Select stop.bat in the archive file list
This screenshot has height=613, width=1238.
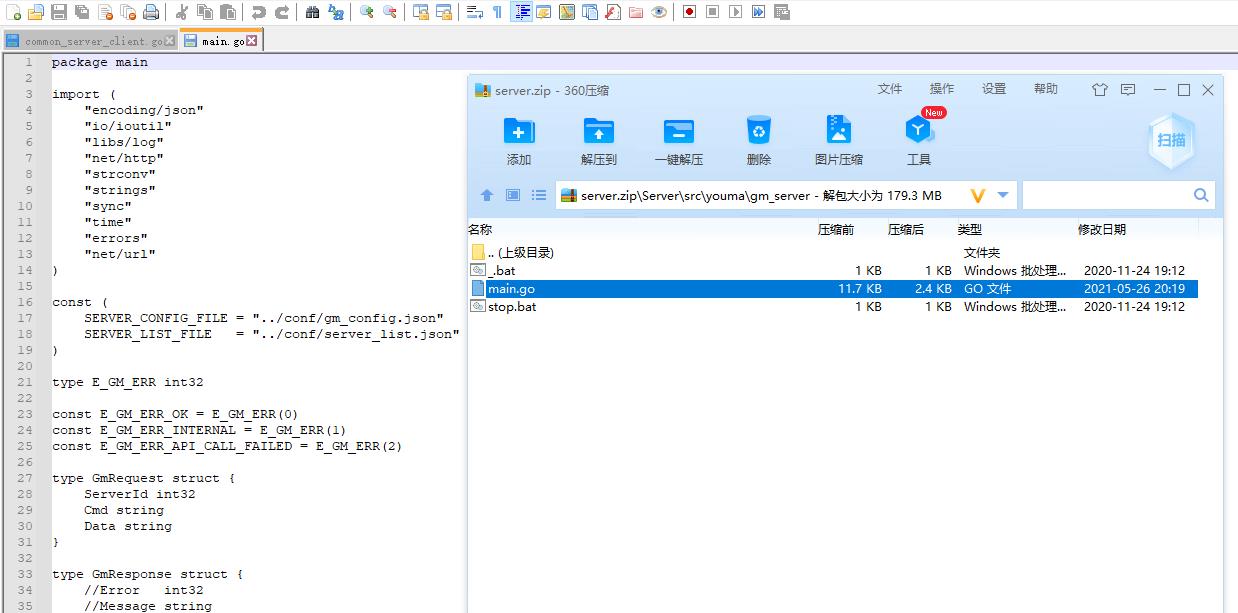coord(512,307)
